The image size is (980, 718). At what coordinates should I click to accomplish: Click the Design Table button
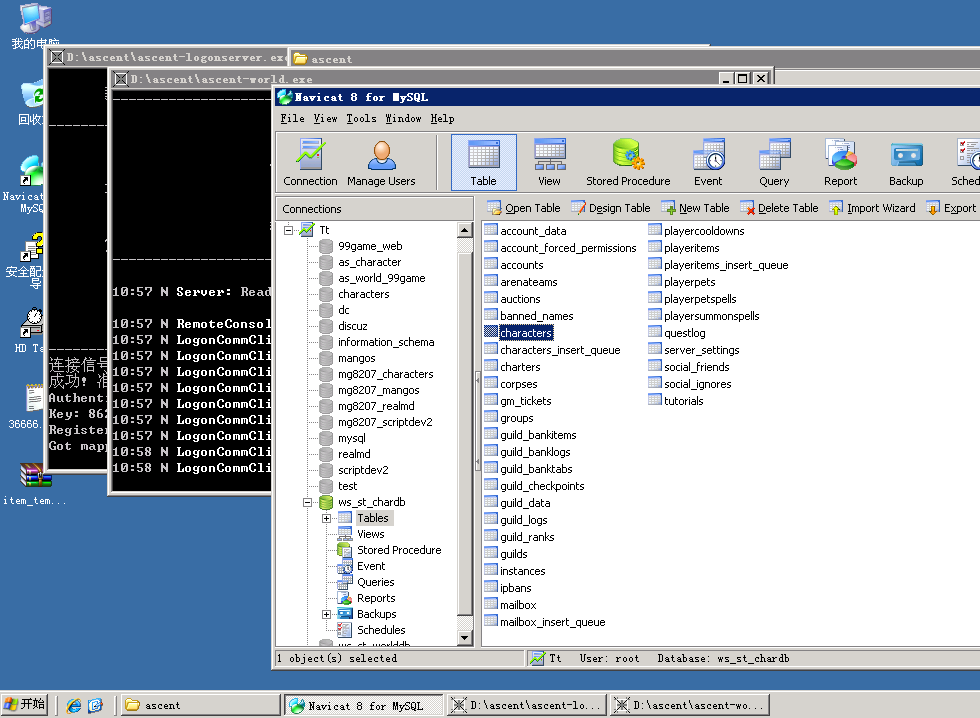click(x=611, y=208)
